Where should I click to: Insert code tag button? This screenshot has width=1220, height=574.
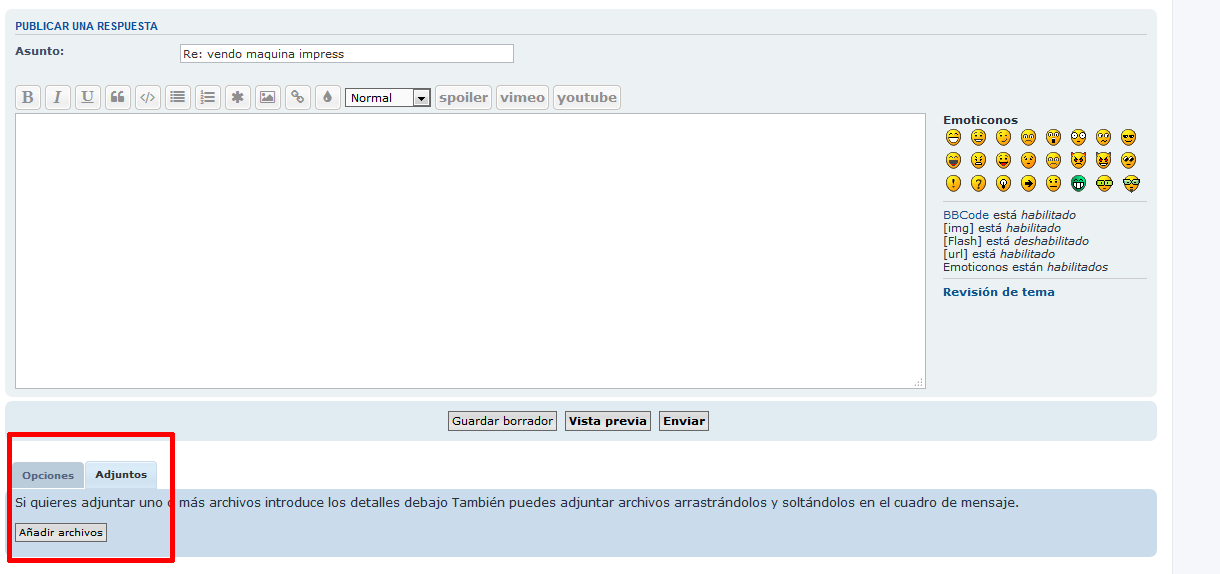(148, 97)
